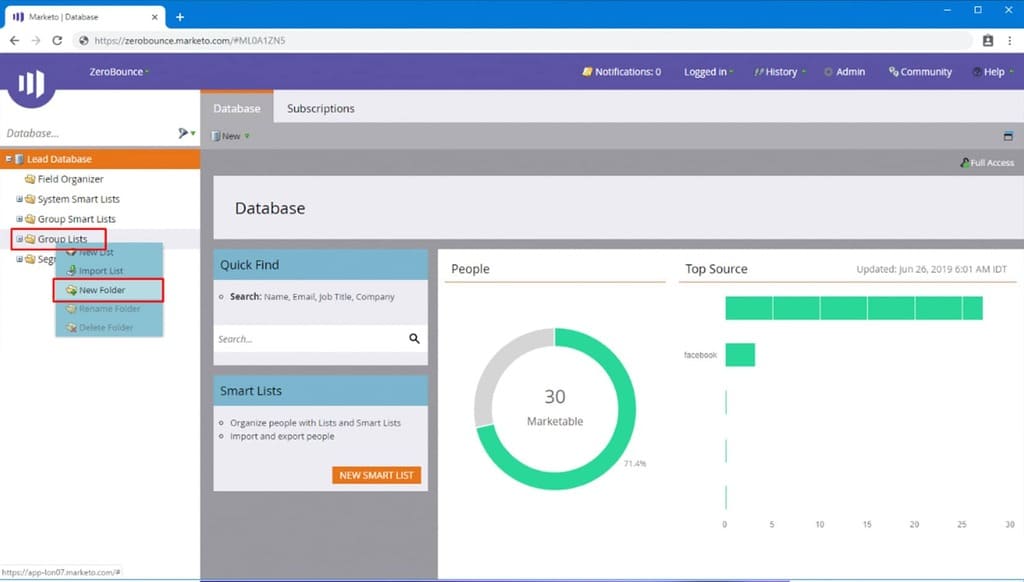
Task: Expand the Group Lists folder
Action: point(20,238)
